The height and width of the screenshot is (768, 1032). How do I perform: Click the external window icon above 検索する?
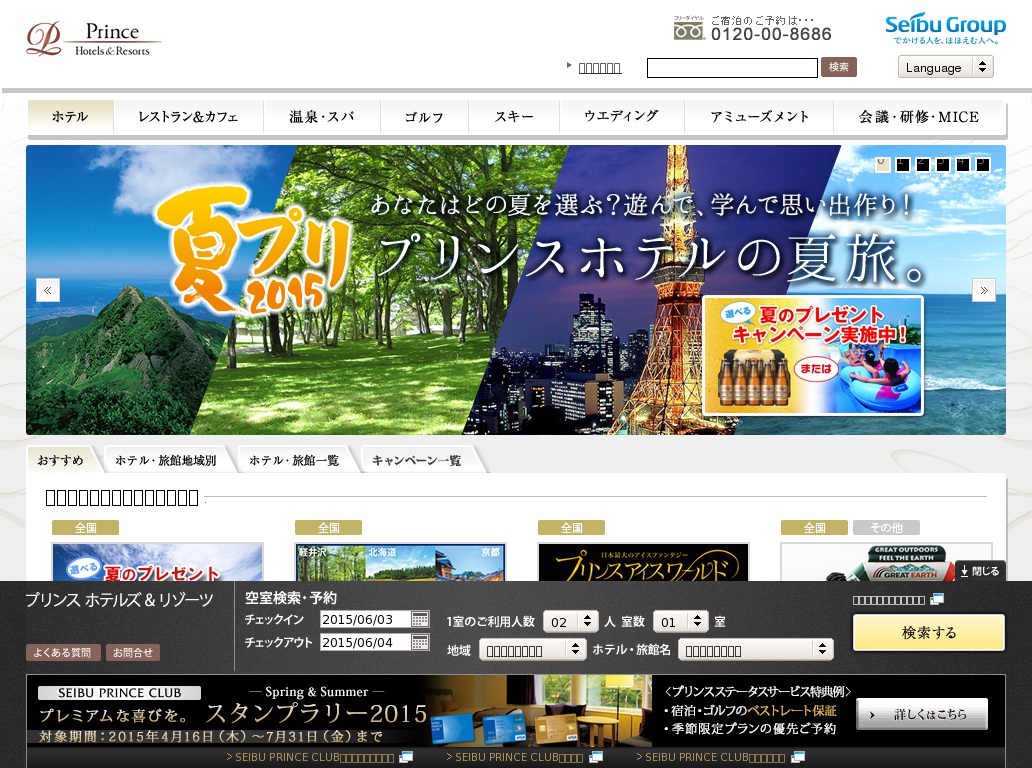[x=937, y=599]
